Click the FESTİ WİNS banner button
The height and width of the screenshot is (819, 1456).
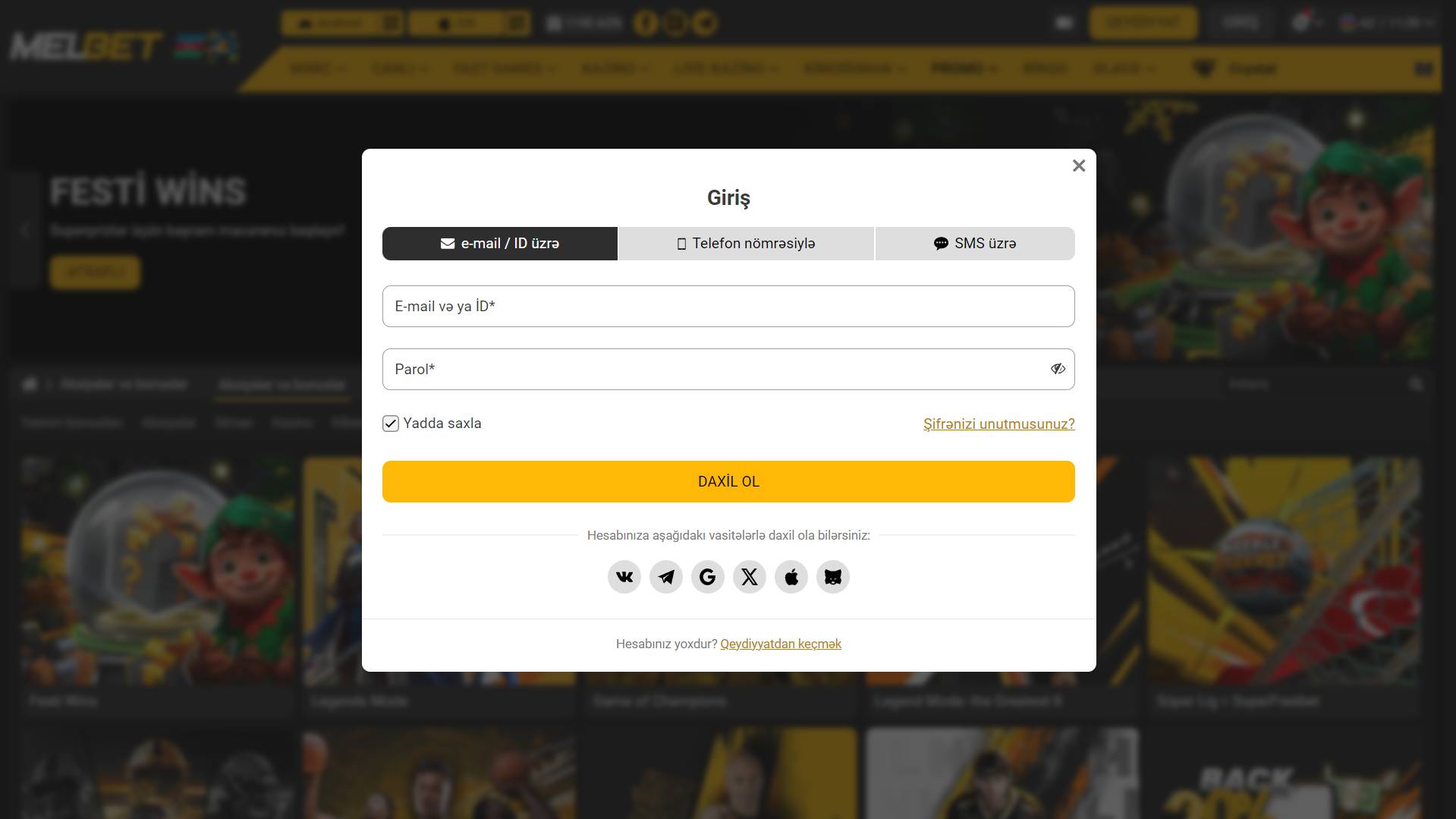(96, 272)
